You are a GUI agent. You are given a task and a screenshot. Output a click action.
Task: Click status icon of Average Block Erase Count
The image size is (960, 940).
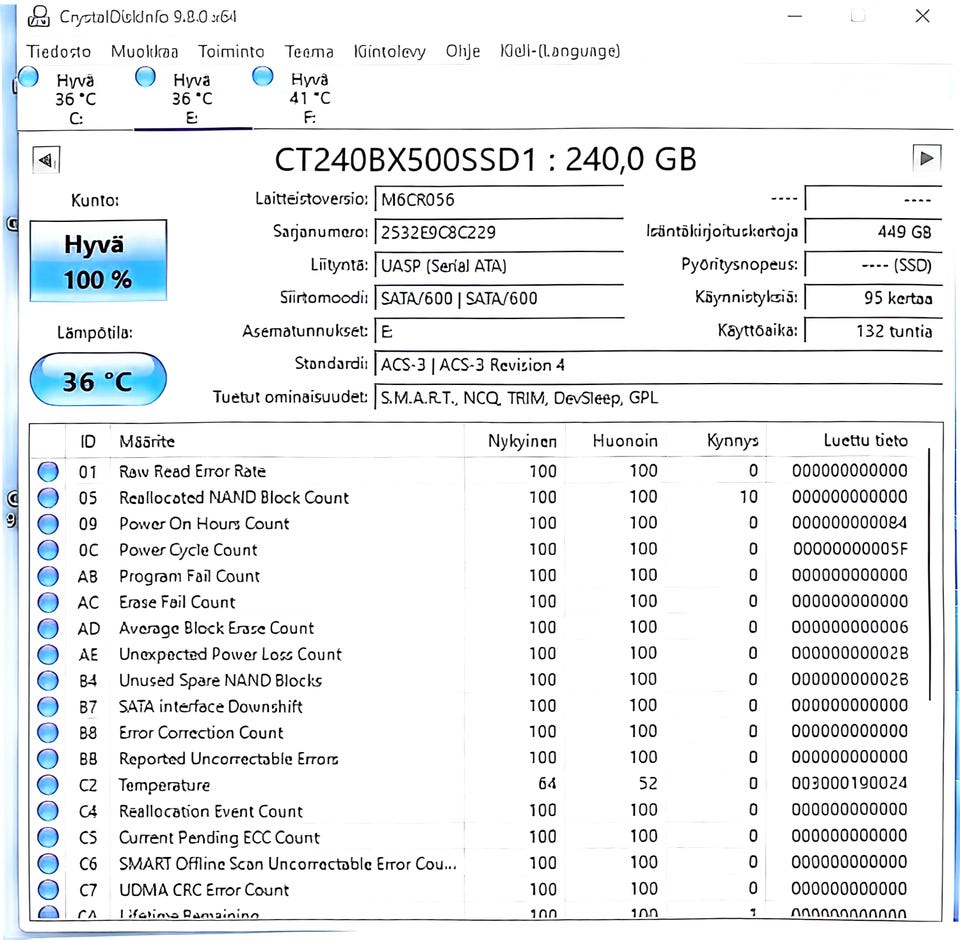coord(48,628)
